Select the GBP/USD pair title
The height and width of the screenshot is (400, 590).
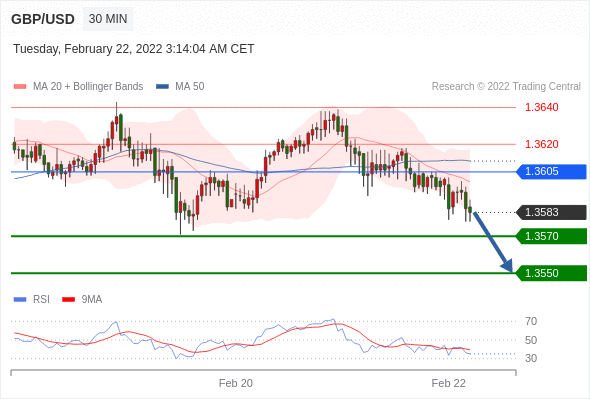point(43,19)
